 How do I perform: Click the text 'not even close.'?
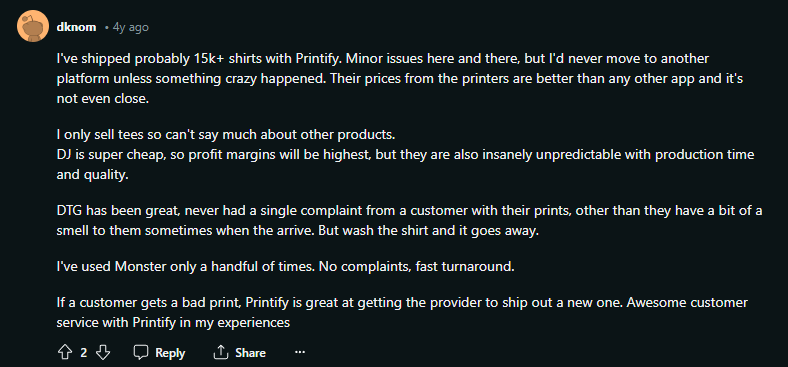pyautogui.click(x=103, y=99)
